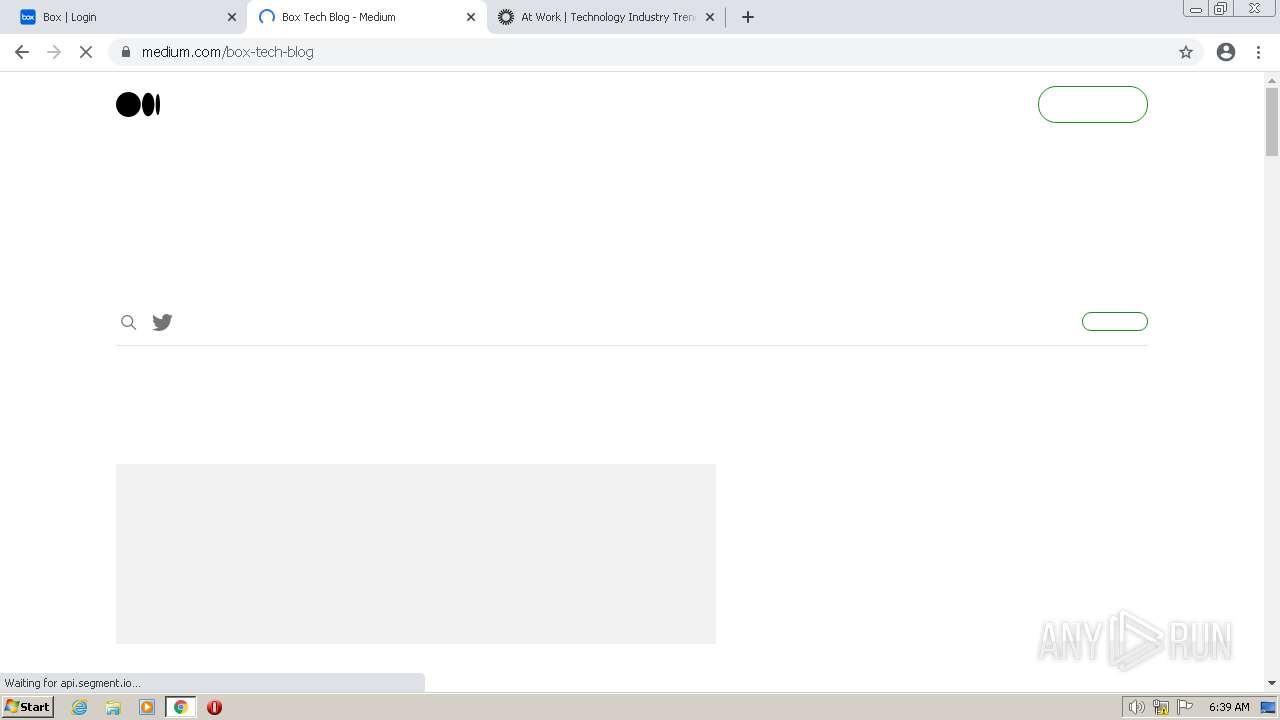The width and height of the screenshot is (1280, 720).
Task: Open the volume speaker tray icon
Action: coord(1137,707)
